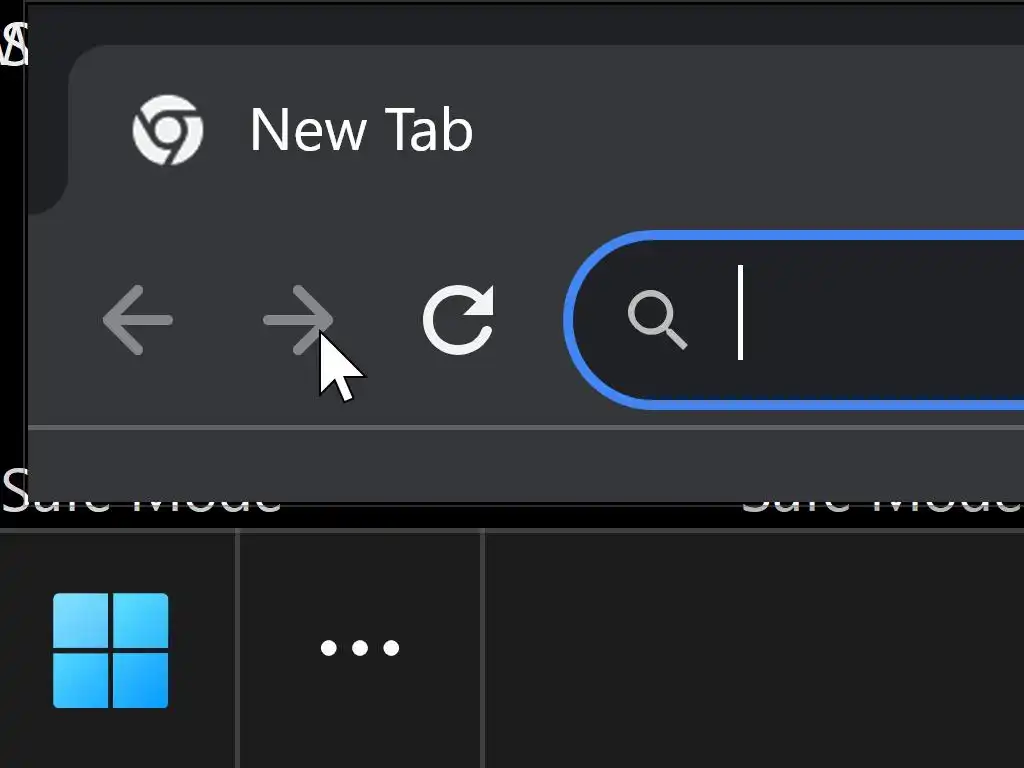Select the New Tab tab title
Viewport: 1024px width, 768px height.
[x=361, y=129]
